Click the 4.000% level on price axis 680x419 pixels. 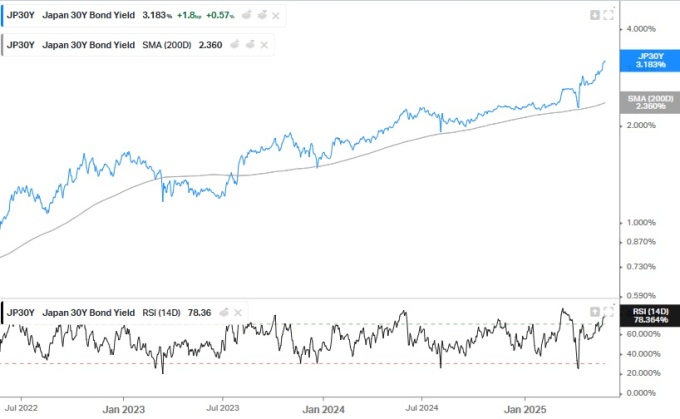pos(641,28)
